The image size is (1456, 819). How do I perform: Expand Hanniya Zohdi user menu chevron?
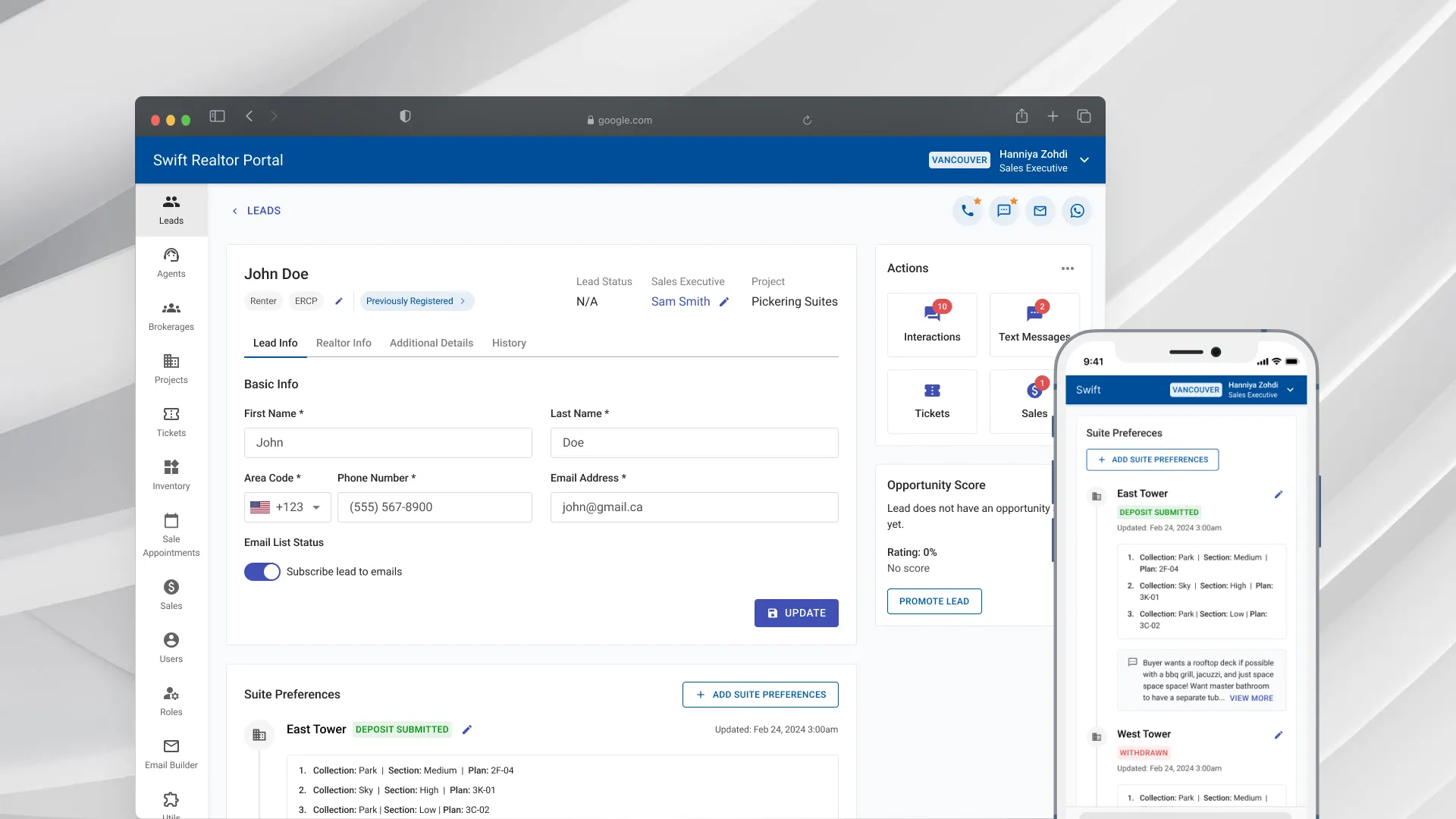click(1084, 160)
